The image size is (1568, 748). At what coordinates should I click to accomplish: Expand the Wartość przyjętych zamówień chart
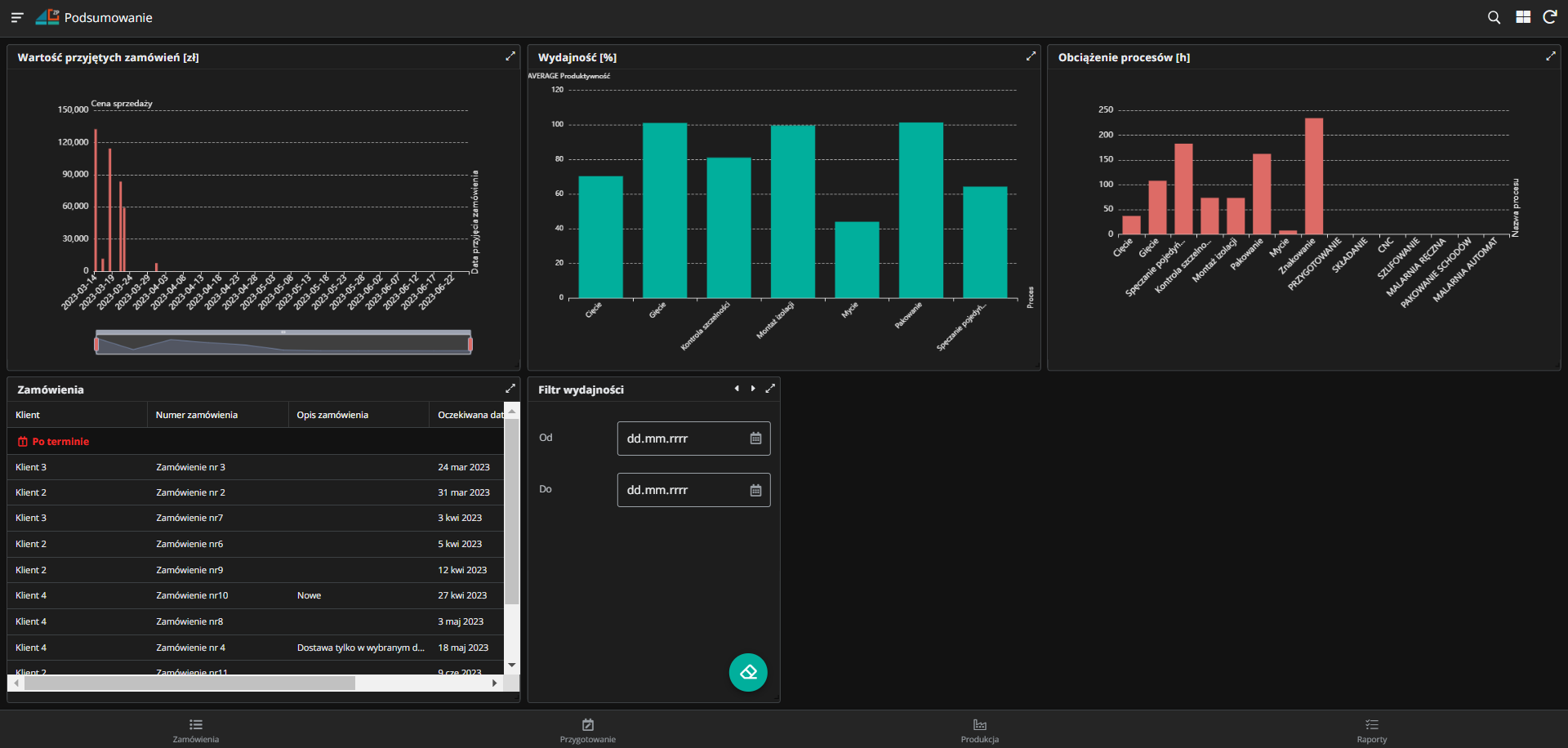coord(510,56)
